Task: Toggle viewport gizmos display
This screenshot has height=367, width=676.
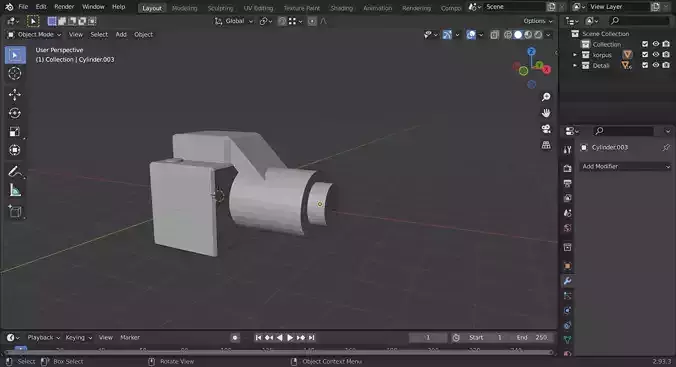Action: pos(447,35)
